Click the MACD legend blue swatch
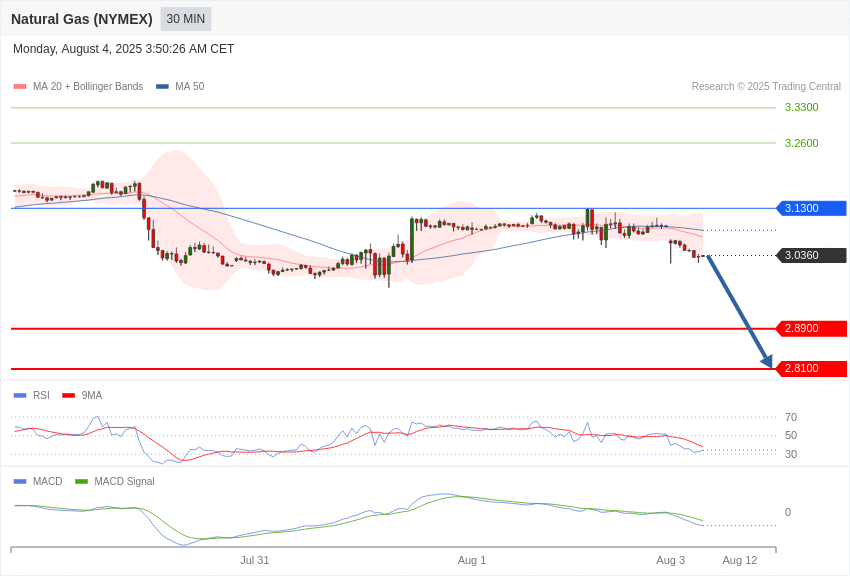Viewport: 850px width, 576px height. [20, 481]
